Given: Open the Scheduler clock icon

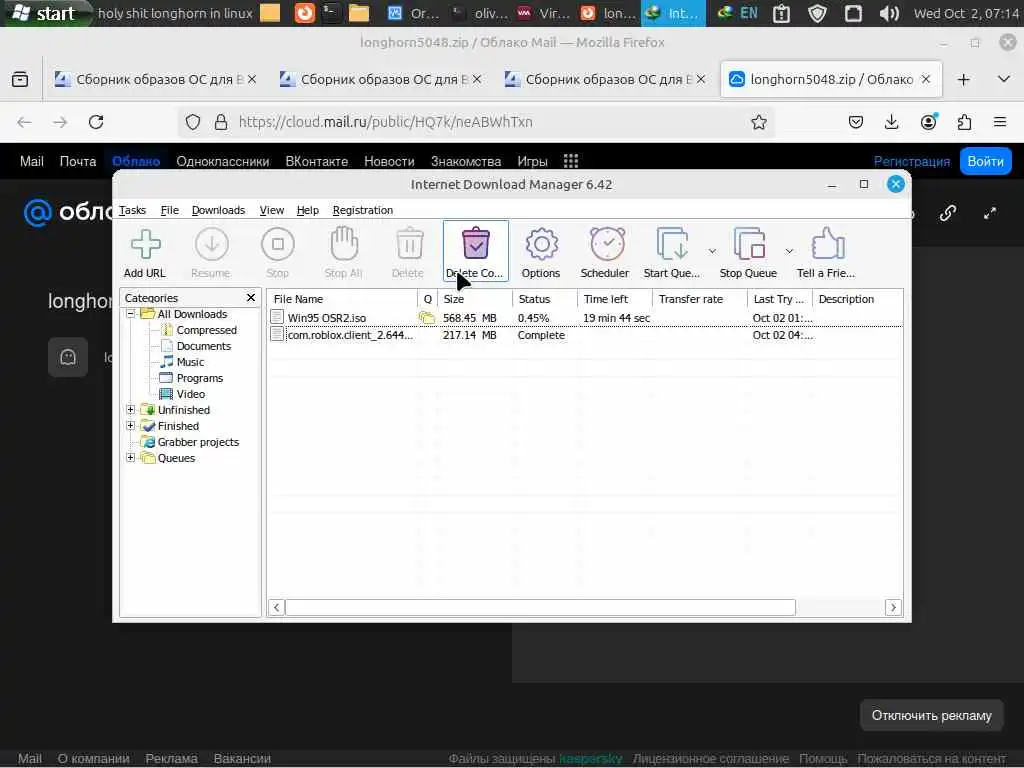Looking at the screenshot, I should [605, 252].
